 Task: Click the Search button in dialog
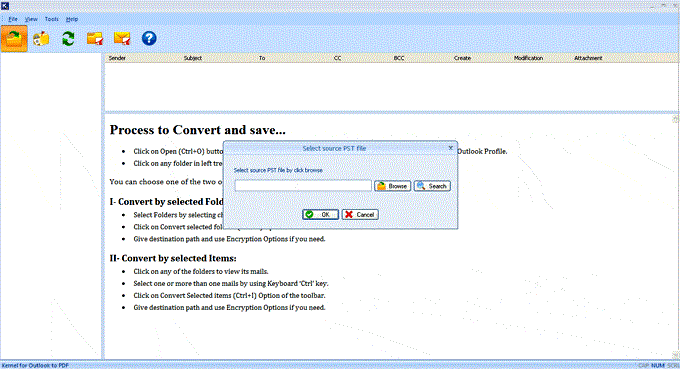pyautogui.click(x=432, y=186)
